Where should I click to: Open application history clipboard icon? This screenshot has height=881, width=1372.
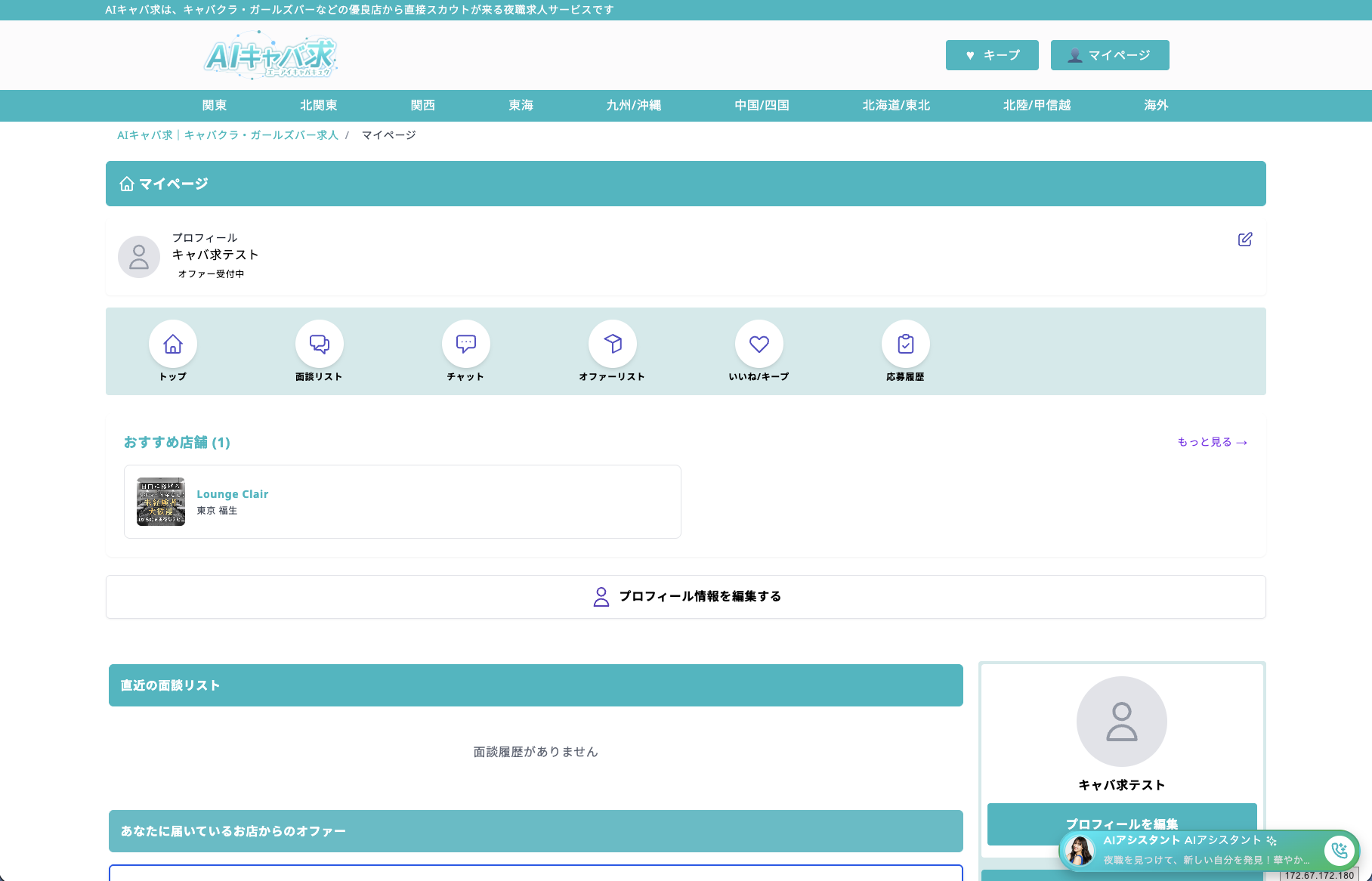point(906,345)
